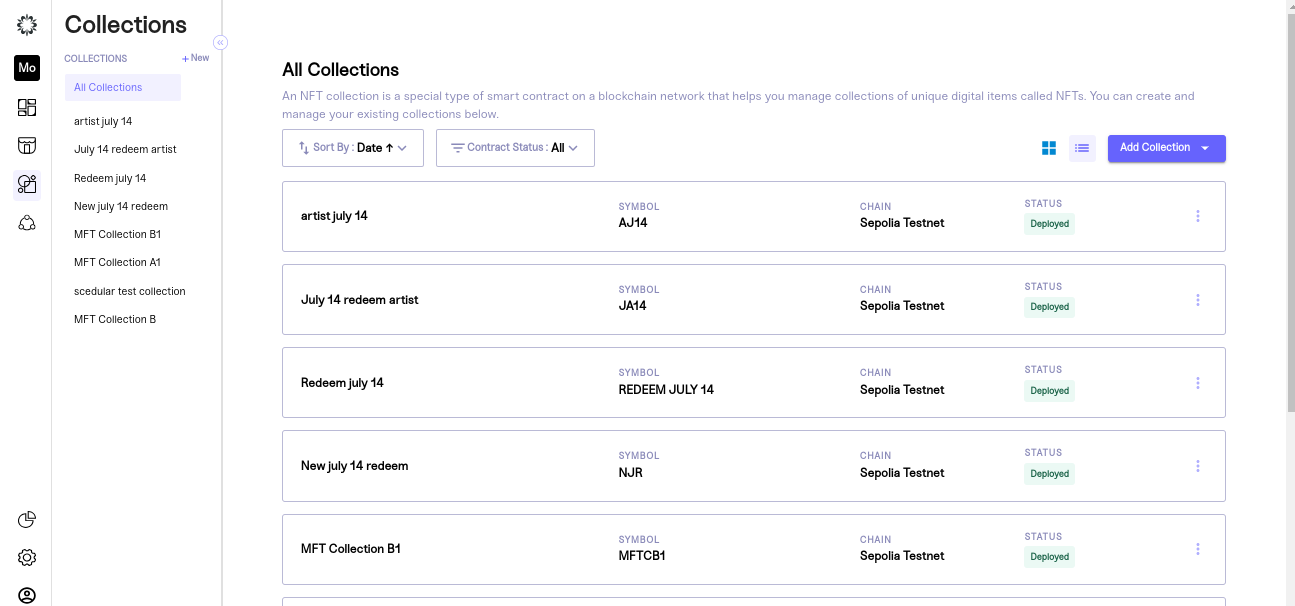This screenshot has height=606, width=1295.
Task: Click the Add Collection button
Action: pyautogui.click(x=1167, y=148)
